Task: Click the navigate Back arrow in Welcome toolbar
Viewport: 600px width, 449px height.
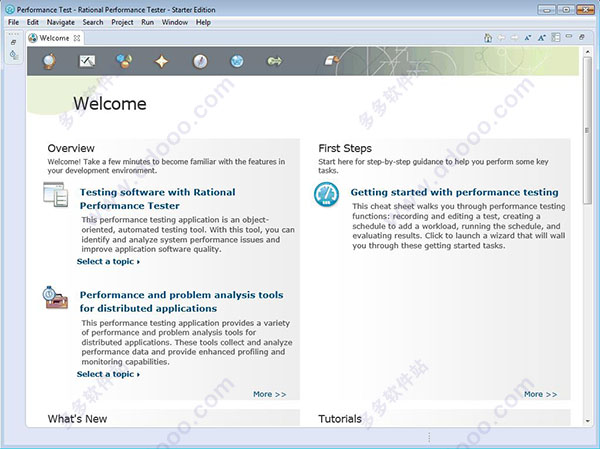Action: (x=501, y=38)
